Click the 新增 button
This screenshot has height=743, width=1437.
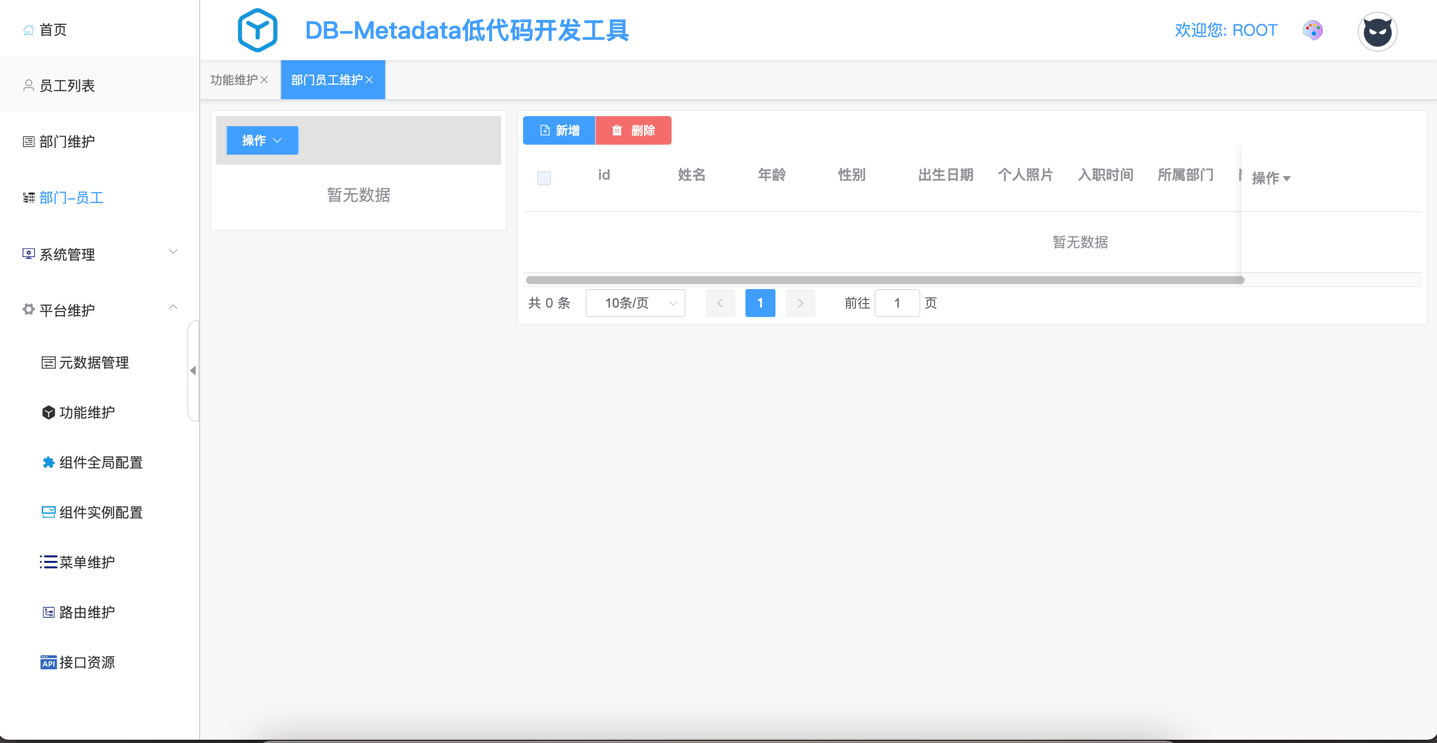[559, 131]
